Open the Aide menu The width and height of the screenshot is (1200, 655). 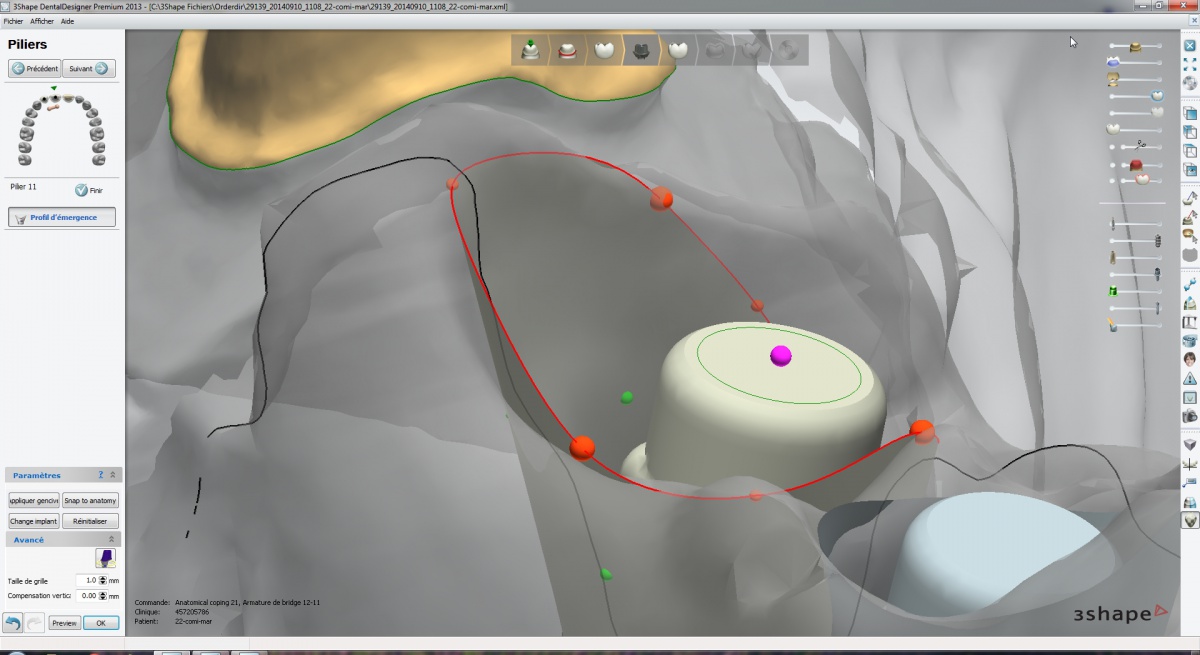pos(67,21)
